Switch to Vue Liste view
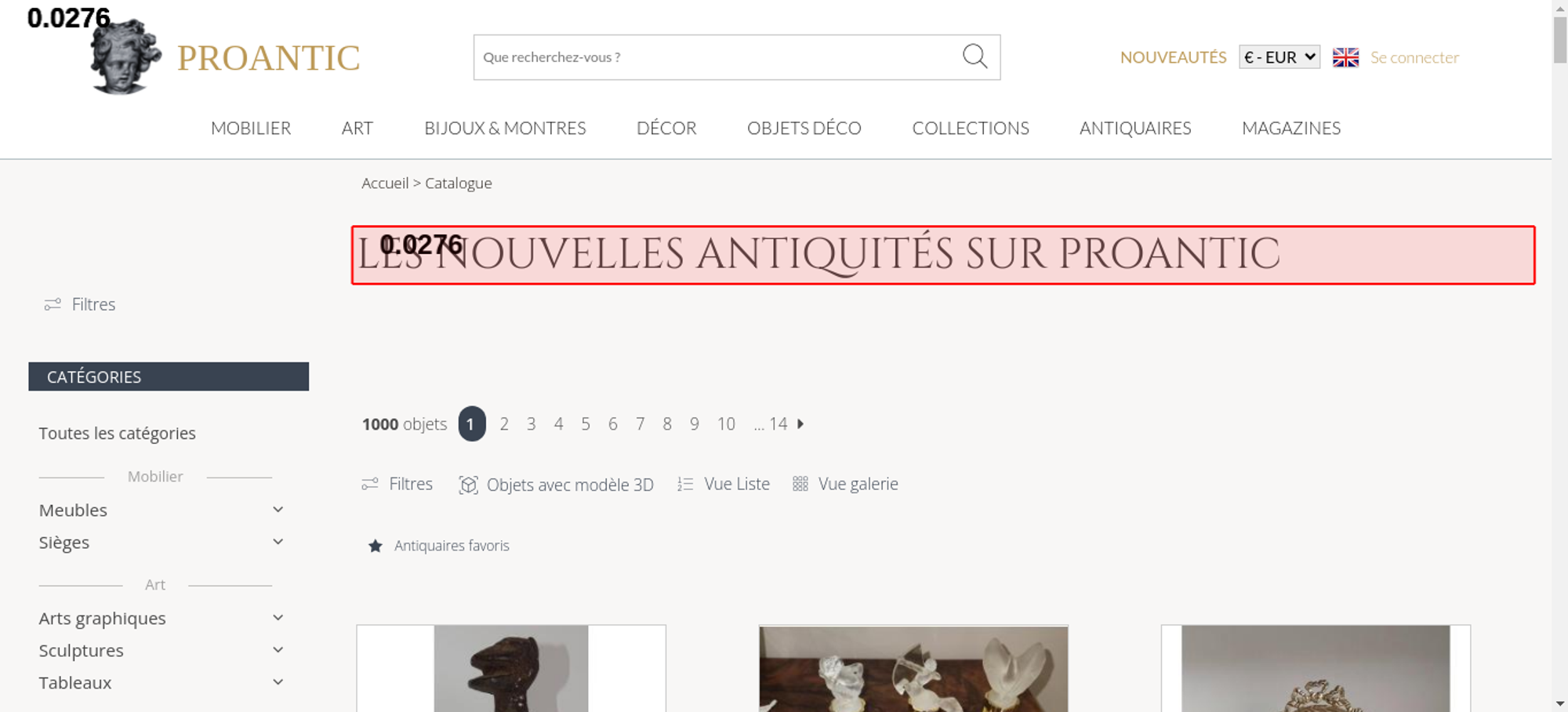 click(724, 484)
